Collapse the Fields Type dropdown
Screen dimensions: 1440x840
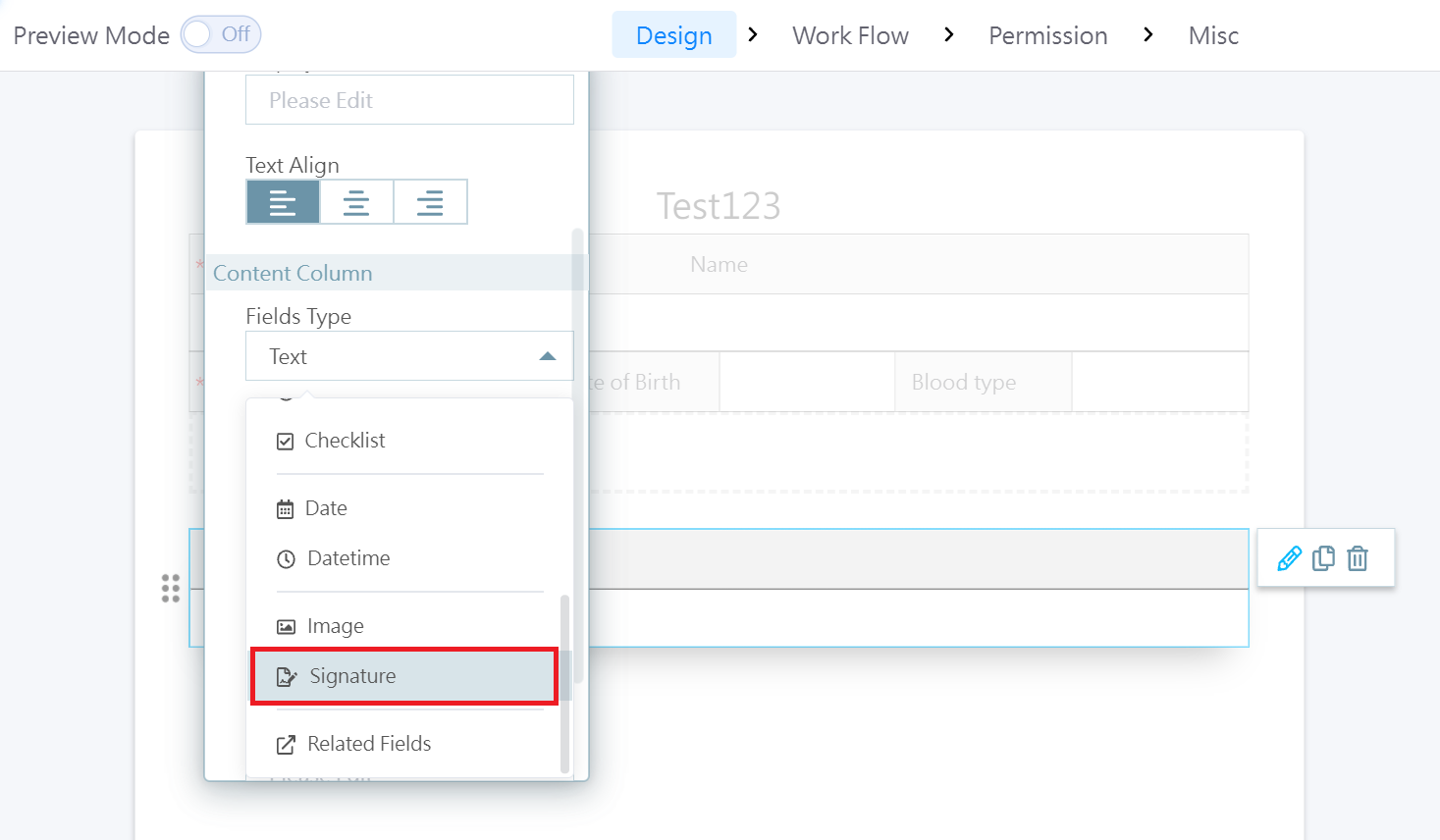[547, 356]
